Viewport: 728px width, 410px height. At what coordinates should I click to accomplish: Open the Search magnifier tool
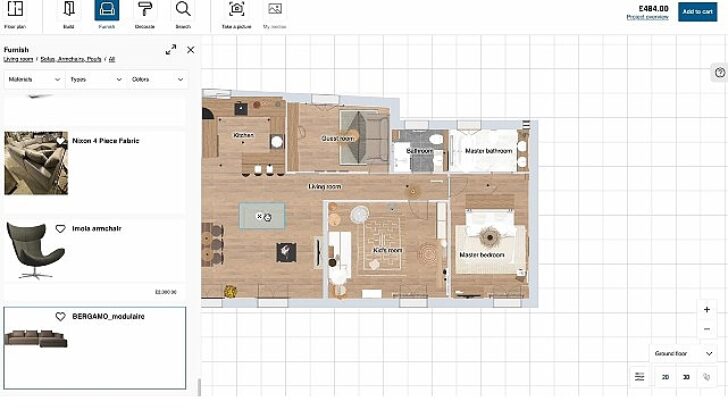click(183, 11)
